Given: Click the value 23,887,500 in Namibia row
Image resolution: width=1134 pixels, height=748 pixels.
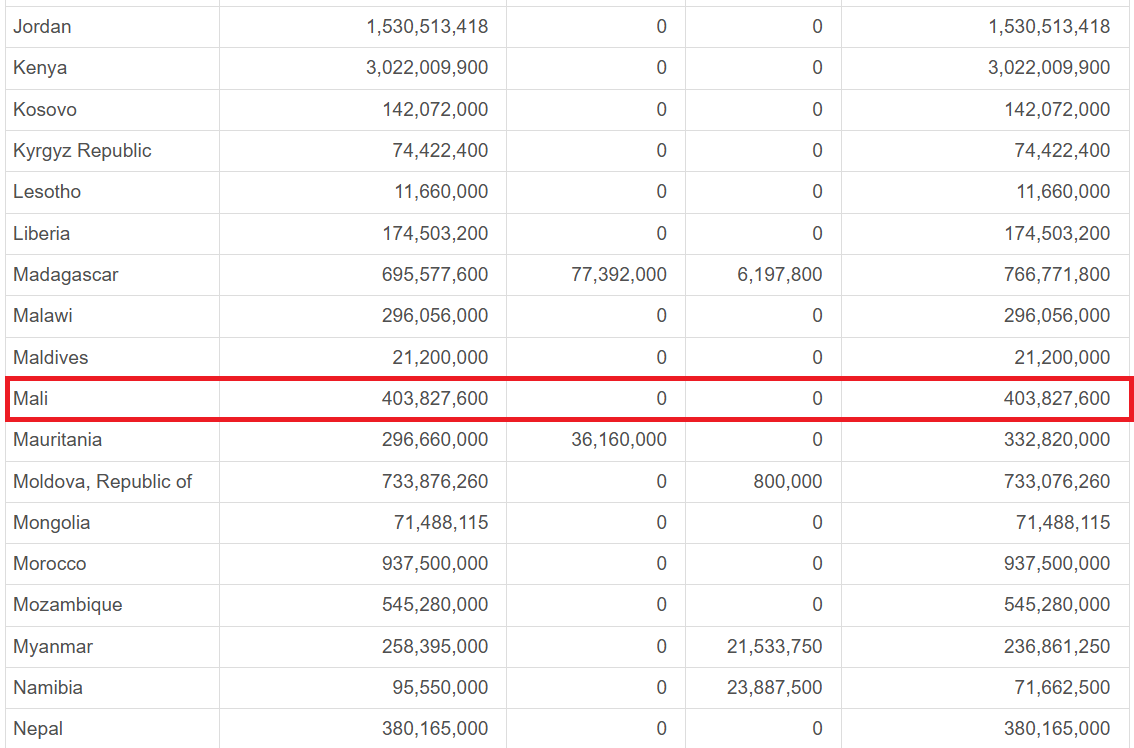Looking at the screenshot, I should [775, 688].
